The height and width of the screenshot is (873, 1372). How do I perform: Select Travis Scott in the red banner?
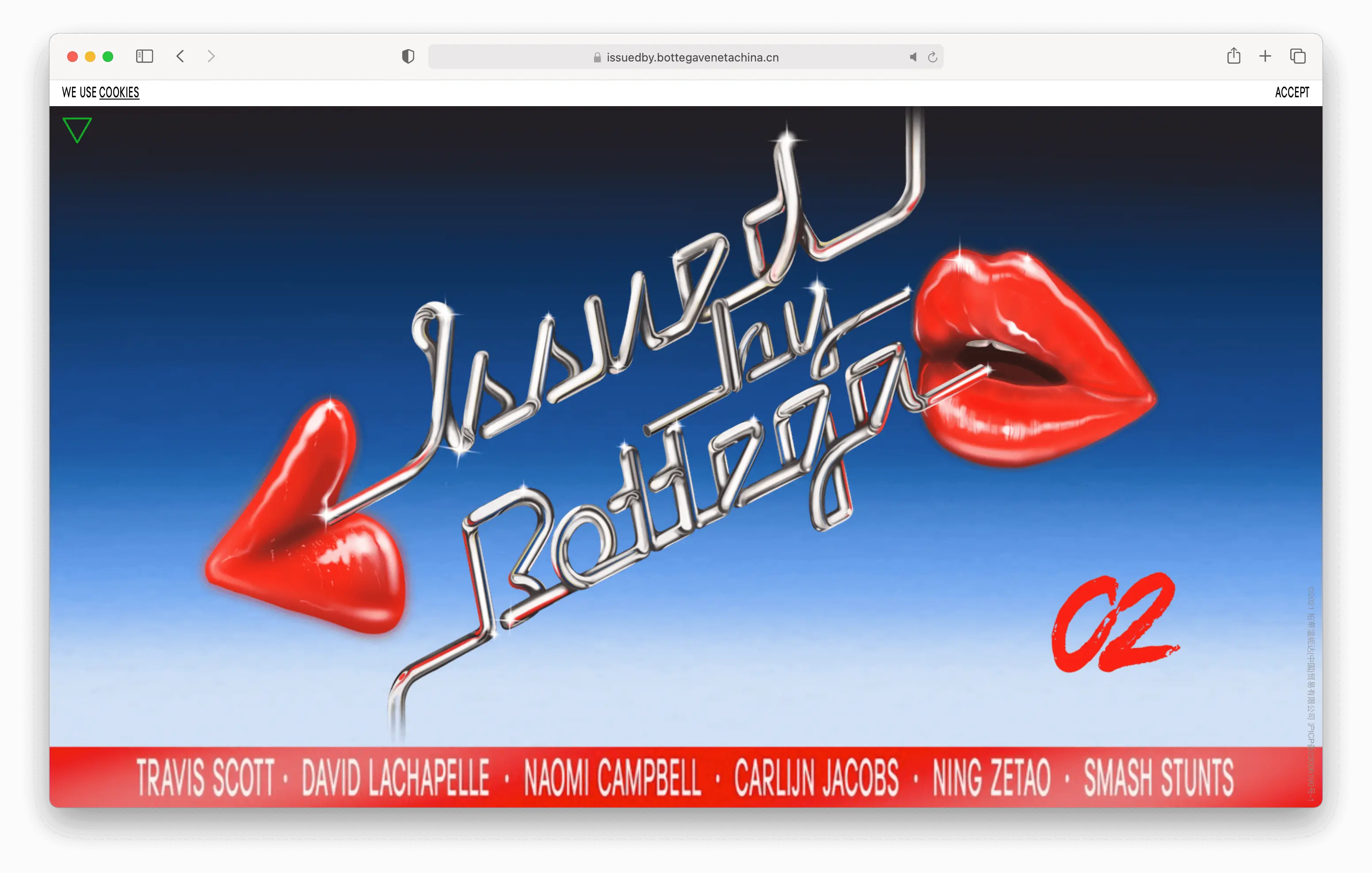pyautogui.click(x=205, y=777)
